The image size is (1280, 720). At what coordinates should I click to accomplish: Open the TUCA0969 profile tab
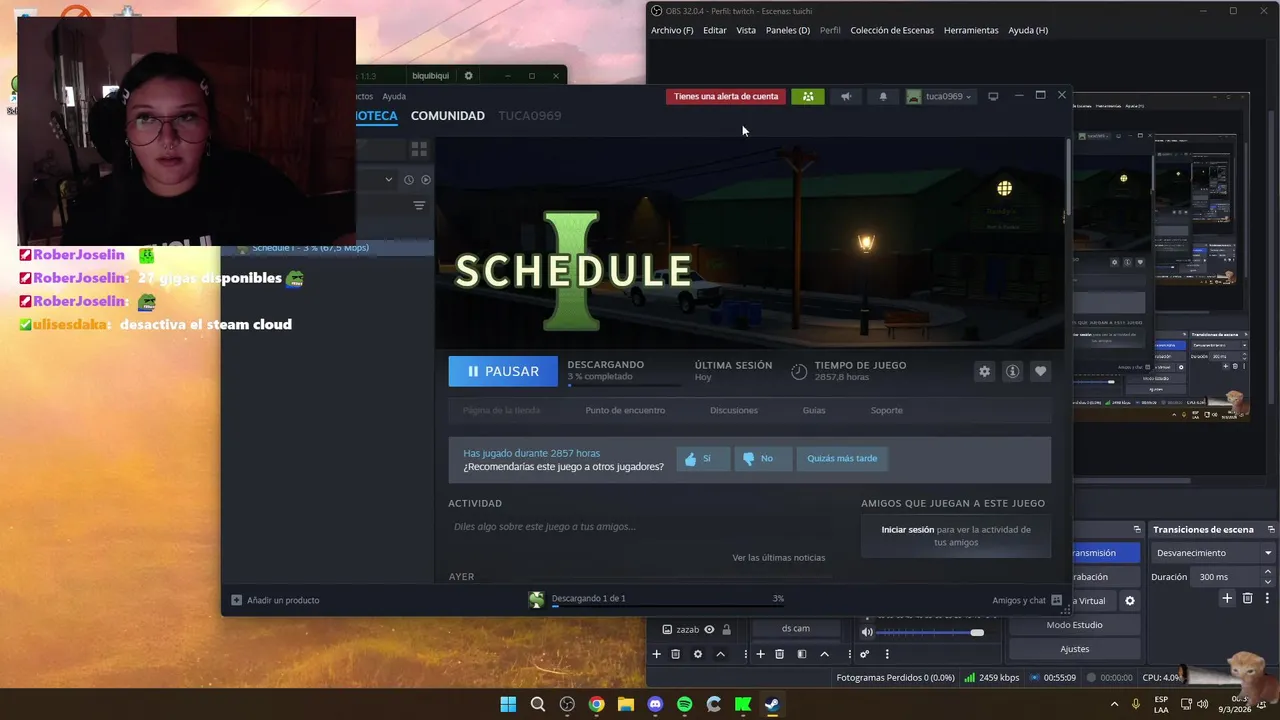[530, 116]
